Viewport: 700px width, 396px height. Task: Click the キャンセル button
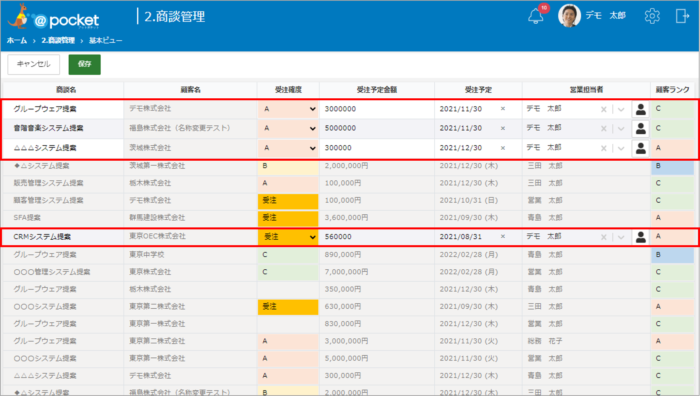point(33,64)
